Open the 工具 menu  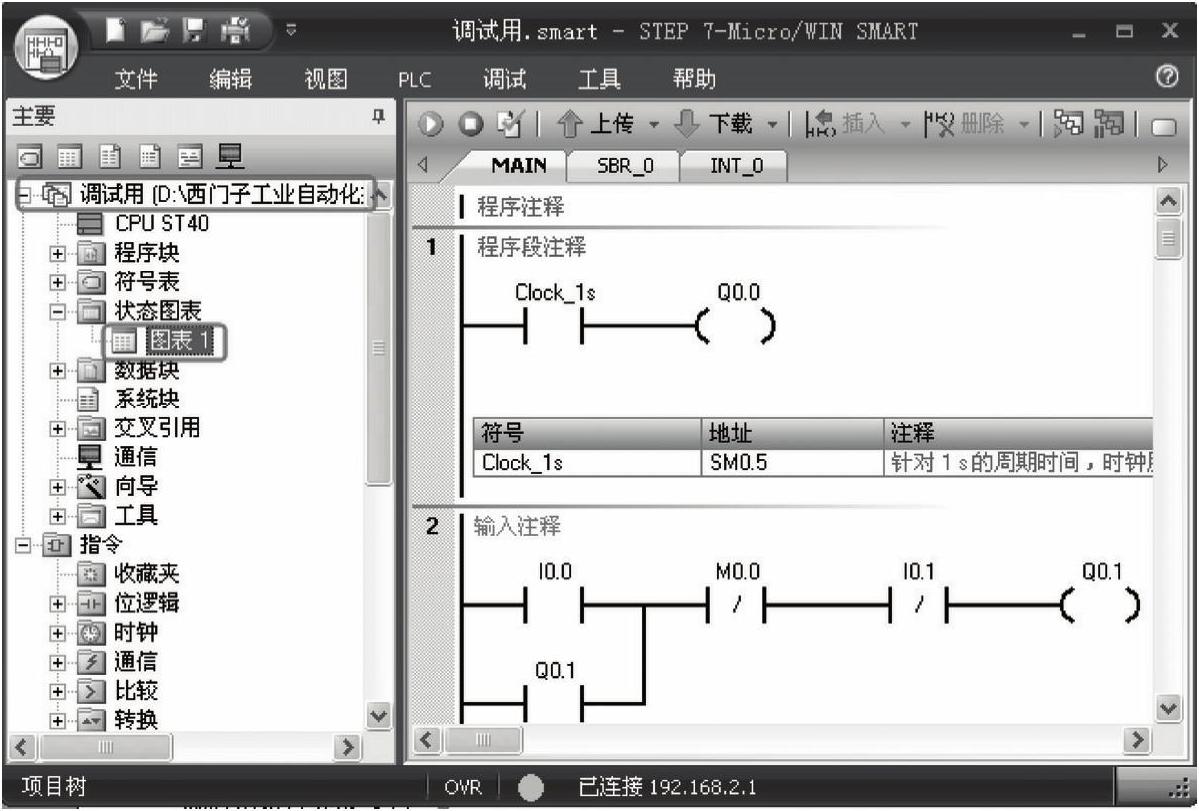(599, 78)
